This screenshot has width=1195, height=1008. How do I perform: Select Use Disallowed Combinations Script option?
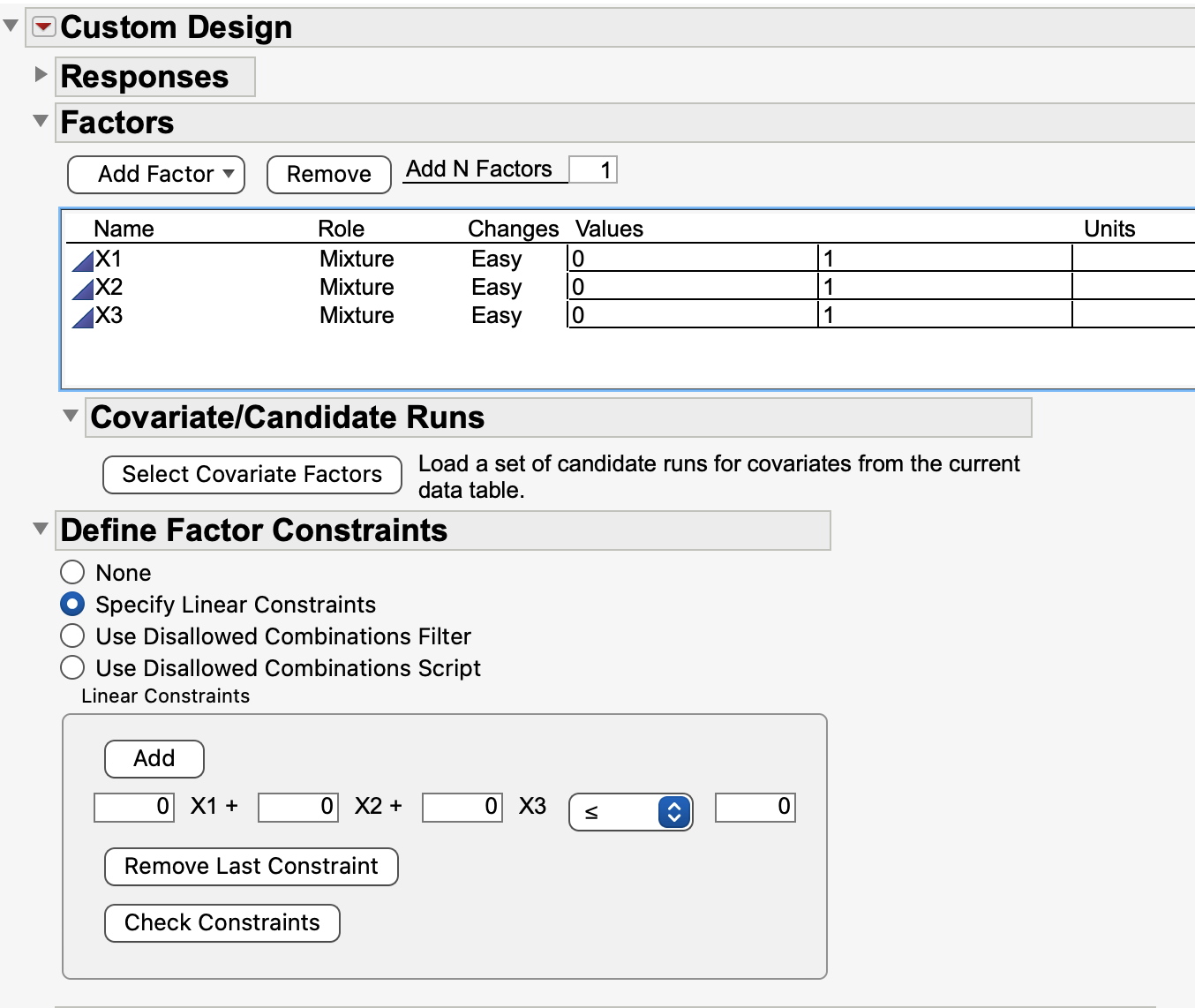72,668
